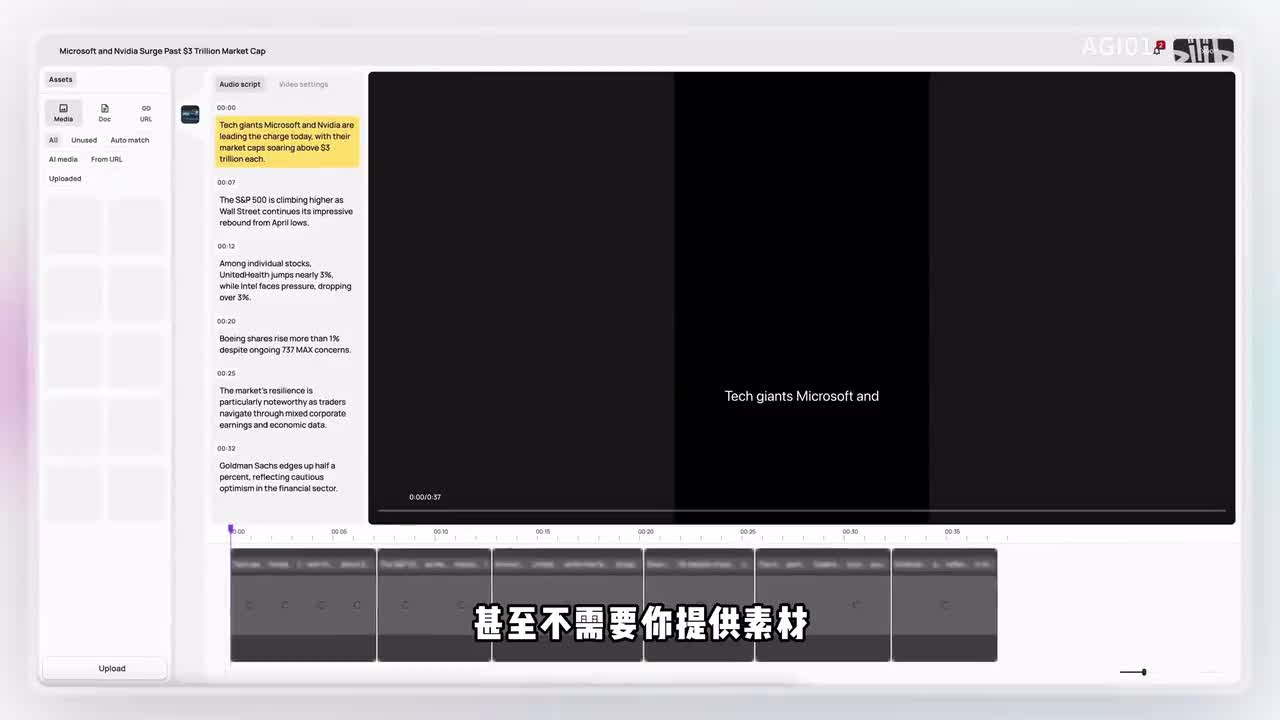This screenshot has height=720, width=1280.
Task: Select the first clip on the timeline
Action: 303,604
